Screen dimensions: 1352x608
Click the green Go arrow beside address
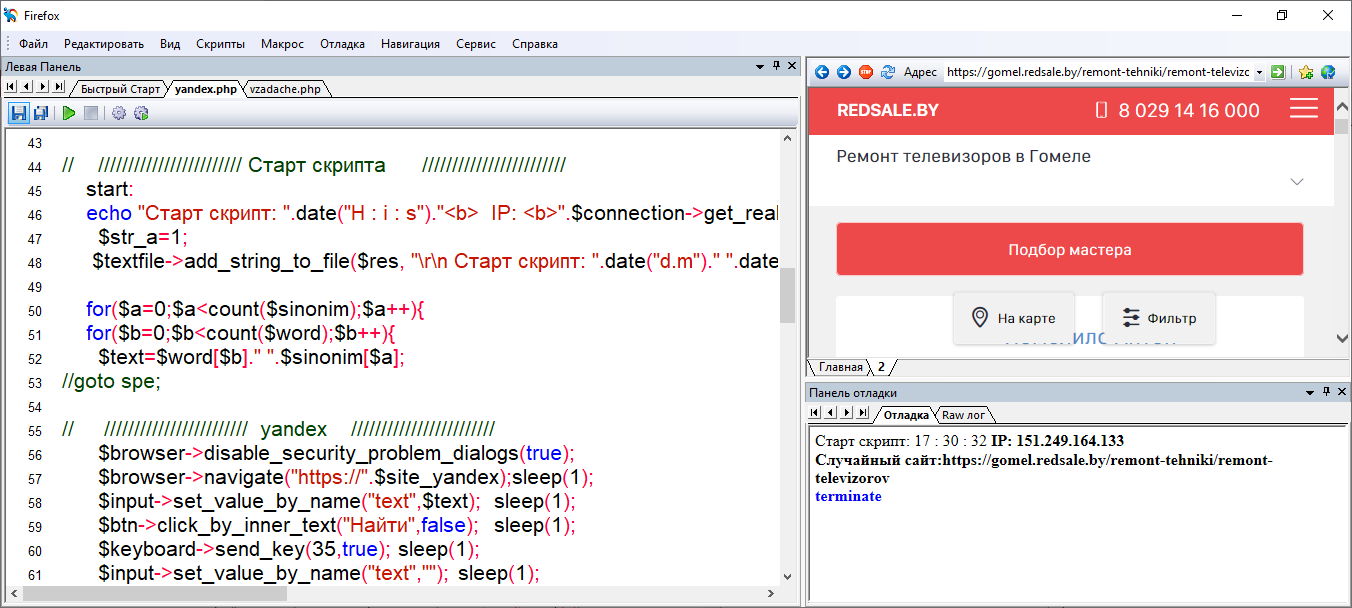click(1277, 72)
